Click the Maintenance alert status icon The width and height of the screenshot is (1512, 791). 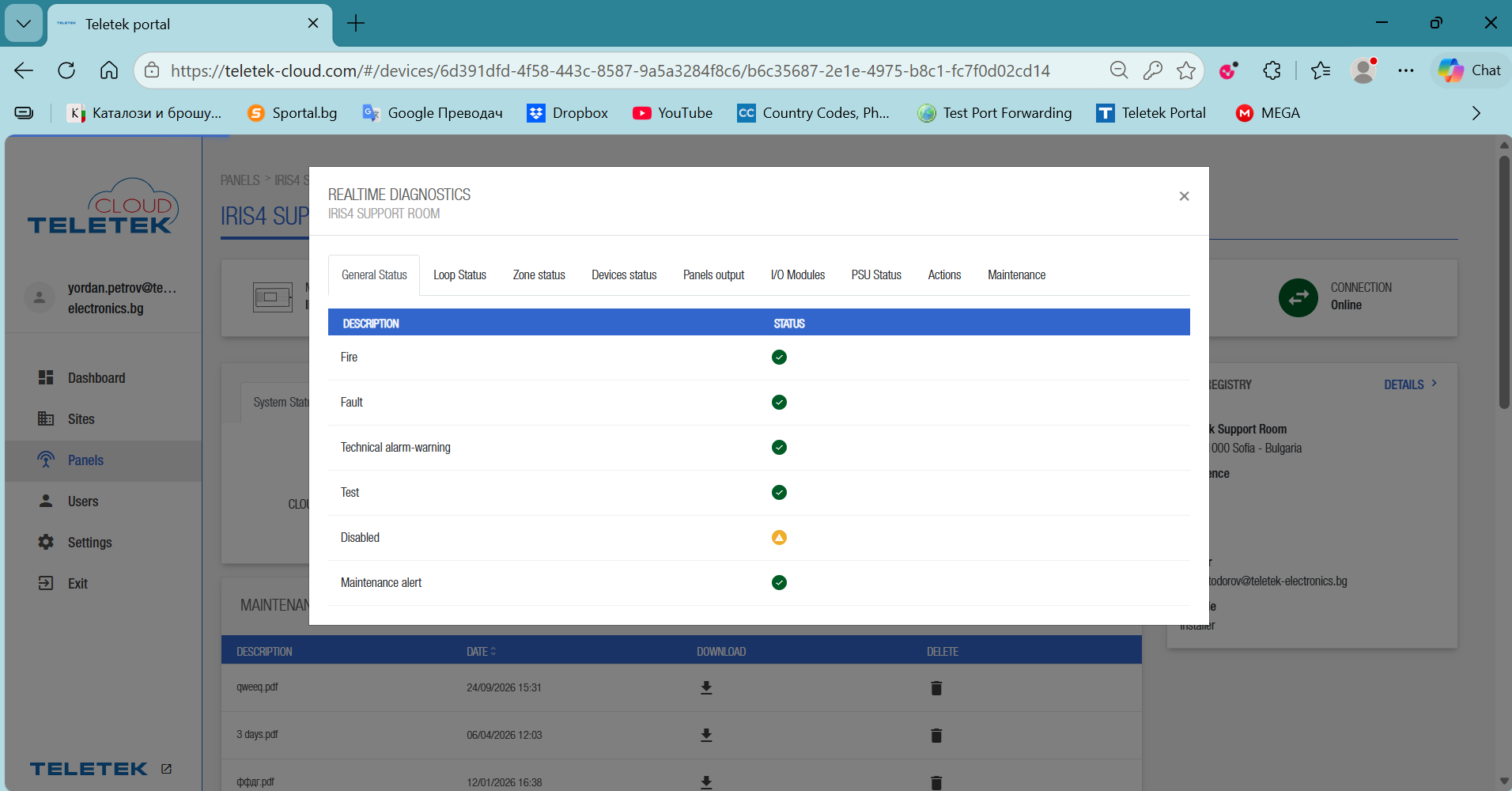(x=779, y=583)
